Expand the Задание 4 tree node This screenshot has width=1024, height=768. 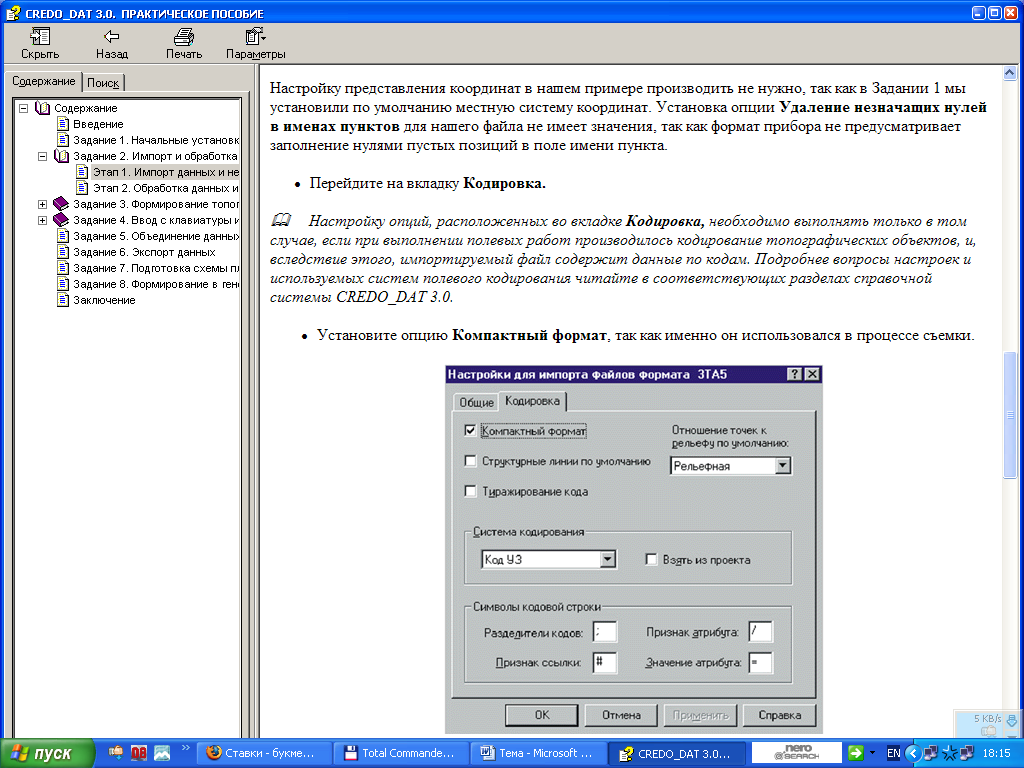(x=42, y=220)
